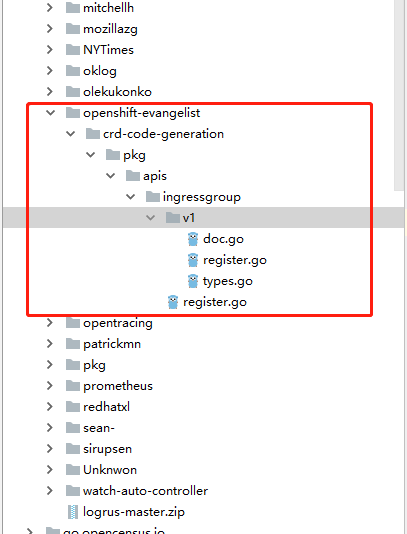Collapse the apis folder
Screen dimensions: 407x534
[x=111, y=176]
